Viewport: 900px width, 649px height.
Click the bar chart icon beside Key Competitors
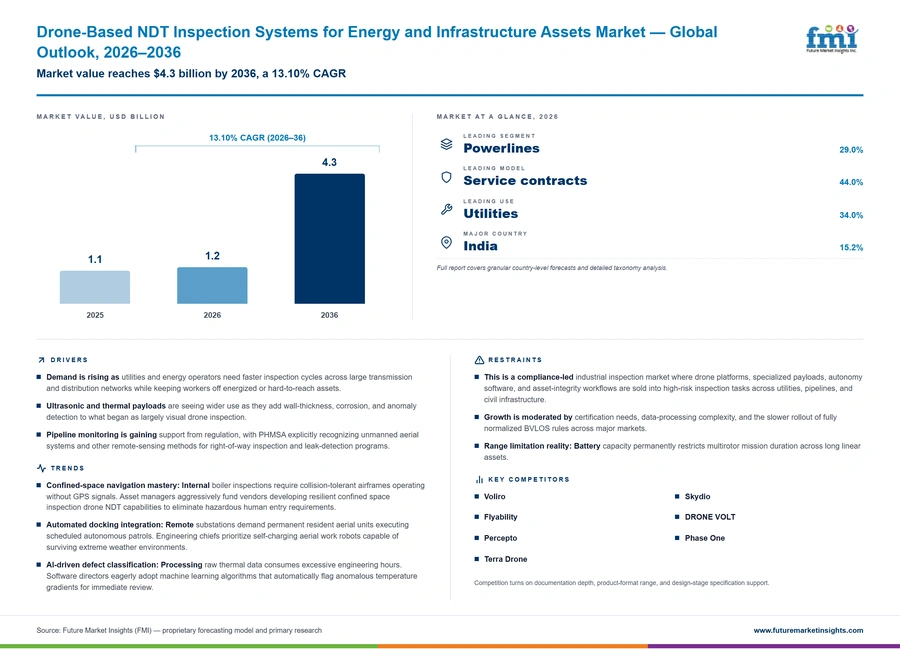[479, 479]
